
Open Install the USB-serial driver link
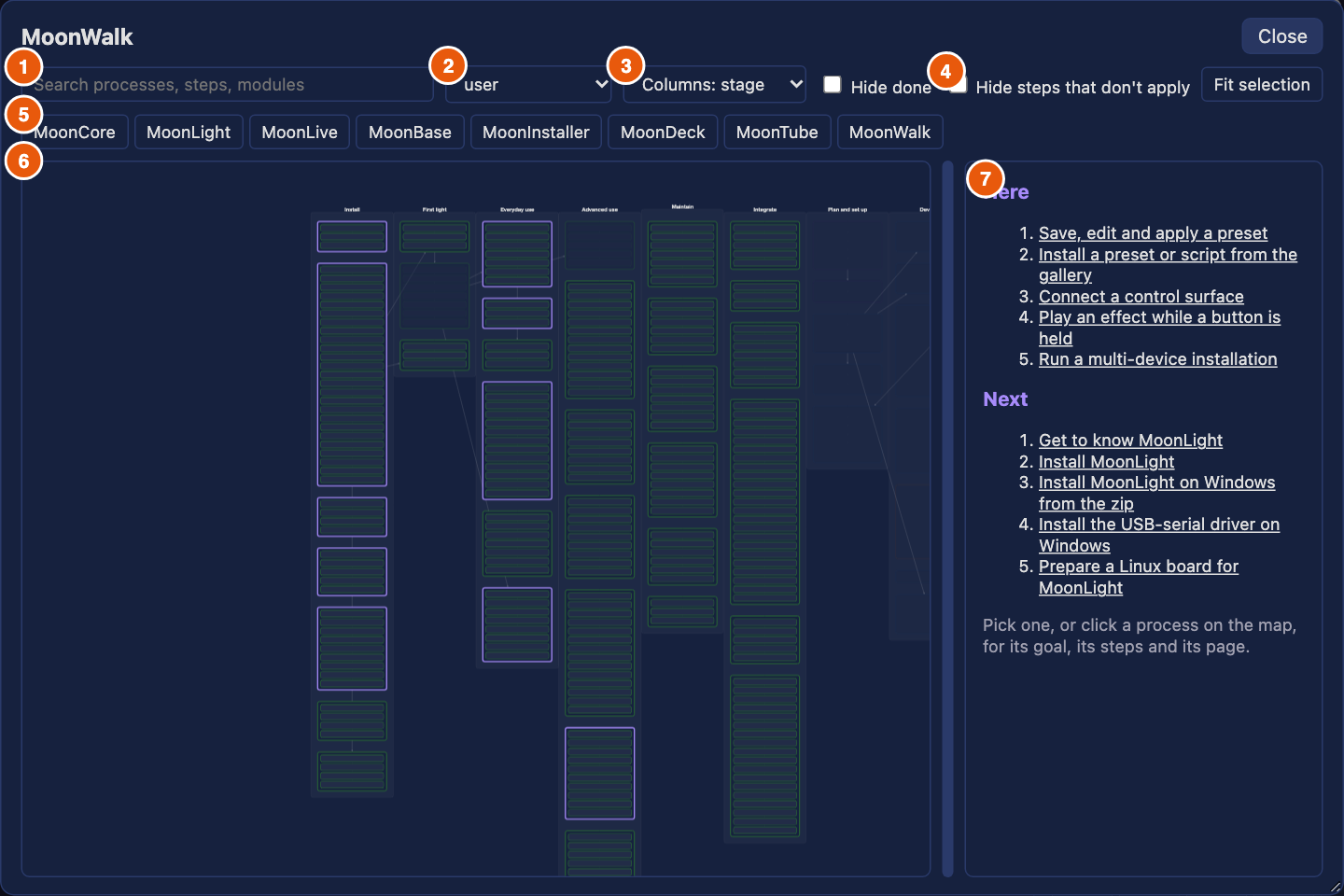tap(1159, 535)
